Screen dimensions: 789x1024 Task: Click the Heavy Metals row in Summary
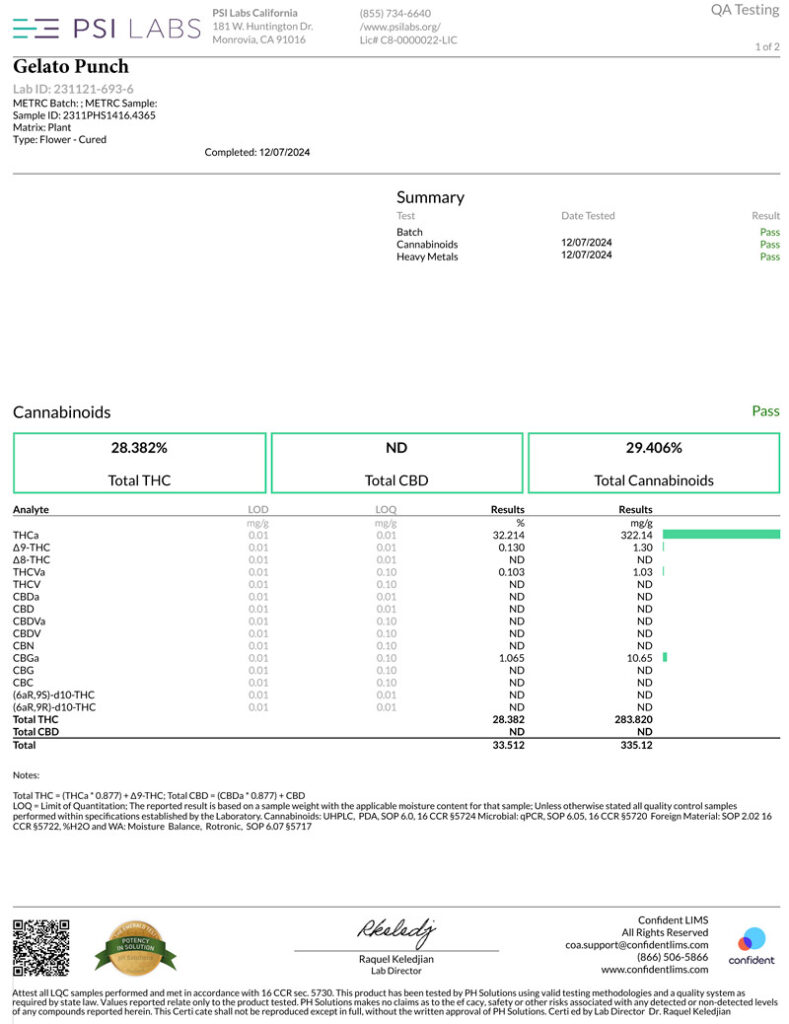point(588,257)
